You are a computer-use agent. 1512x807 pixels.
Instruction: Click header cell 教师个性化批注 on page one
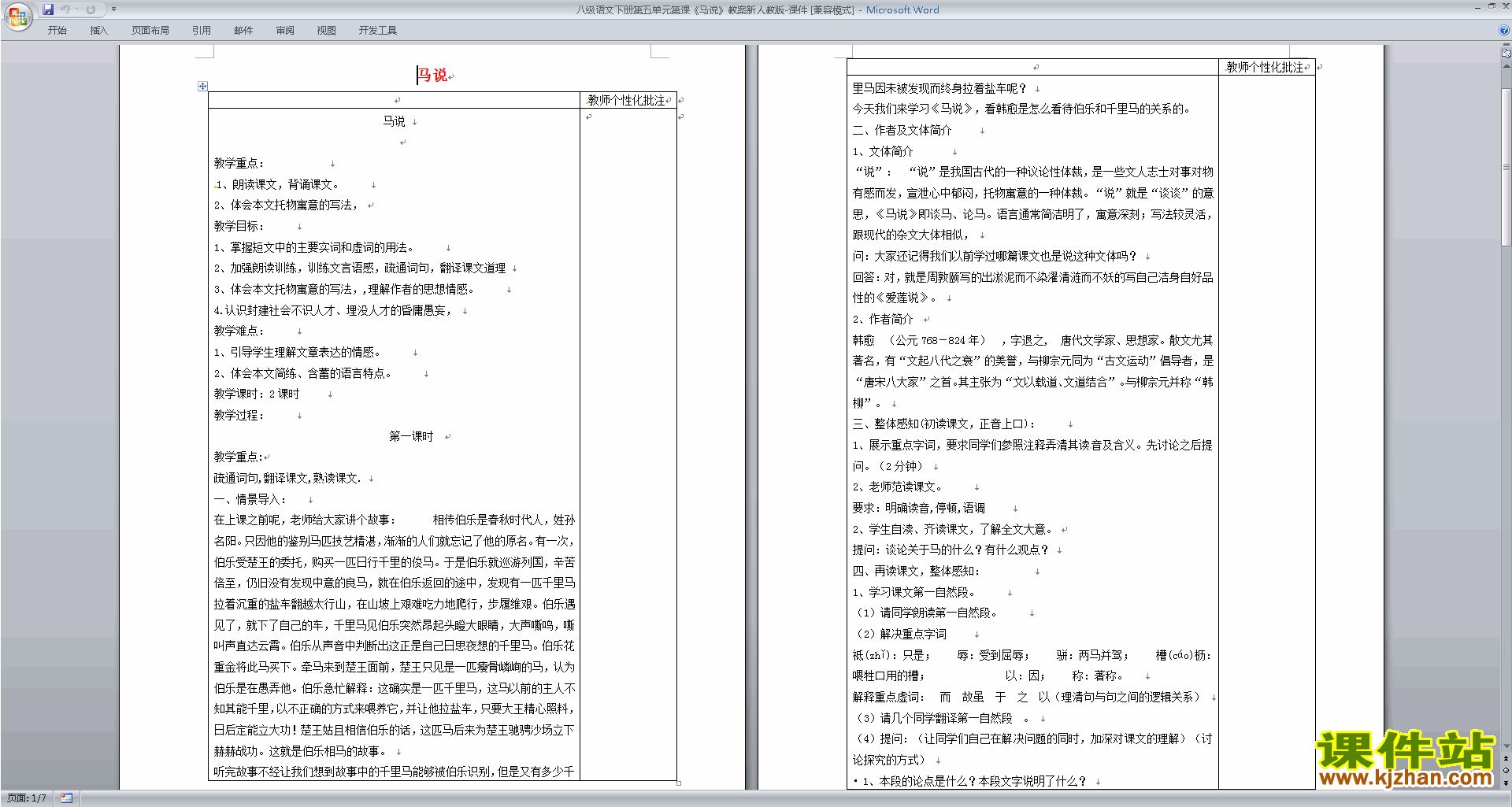click(x=626, y=101)
